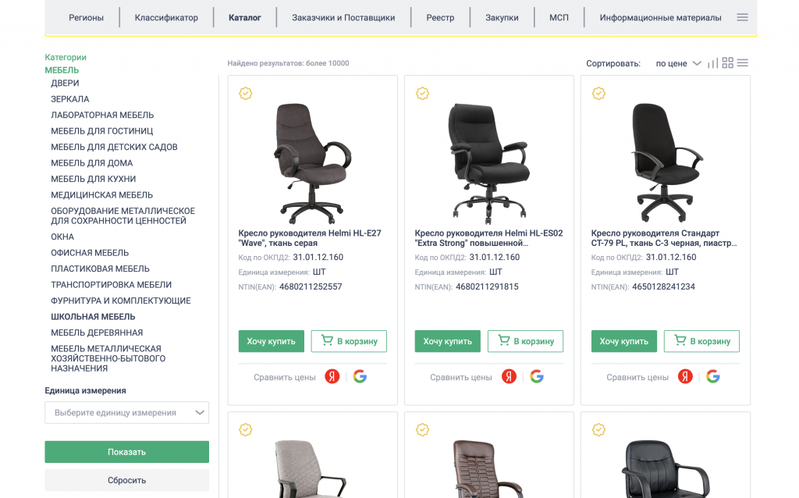Expand the ОФИСНАЯ МЕБЕЛЬ category
Screen dimensions: 799x498
(x=90, y=253)
